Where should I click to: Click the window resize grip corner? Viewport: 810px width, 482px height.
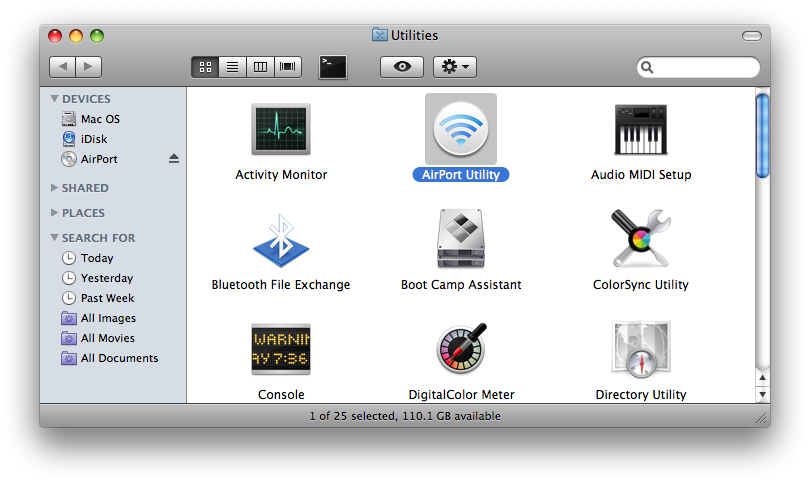point(762,418)
